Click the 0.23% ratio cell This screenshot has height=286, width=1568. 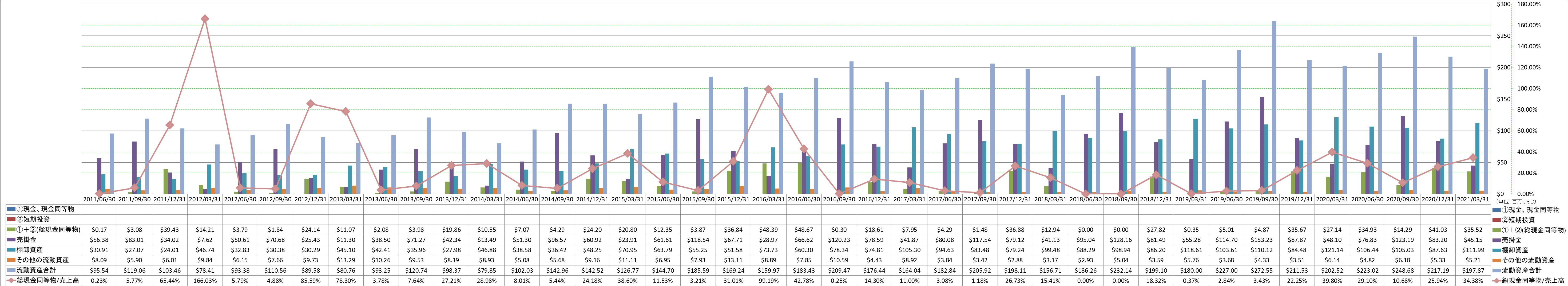100,280
